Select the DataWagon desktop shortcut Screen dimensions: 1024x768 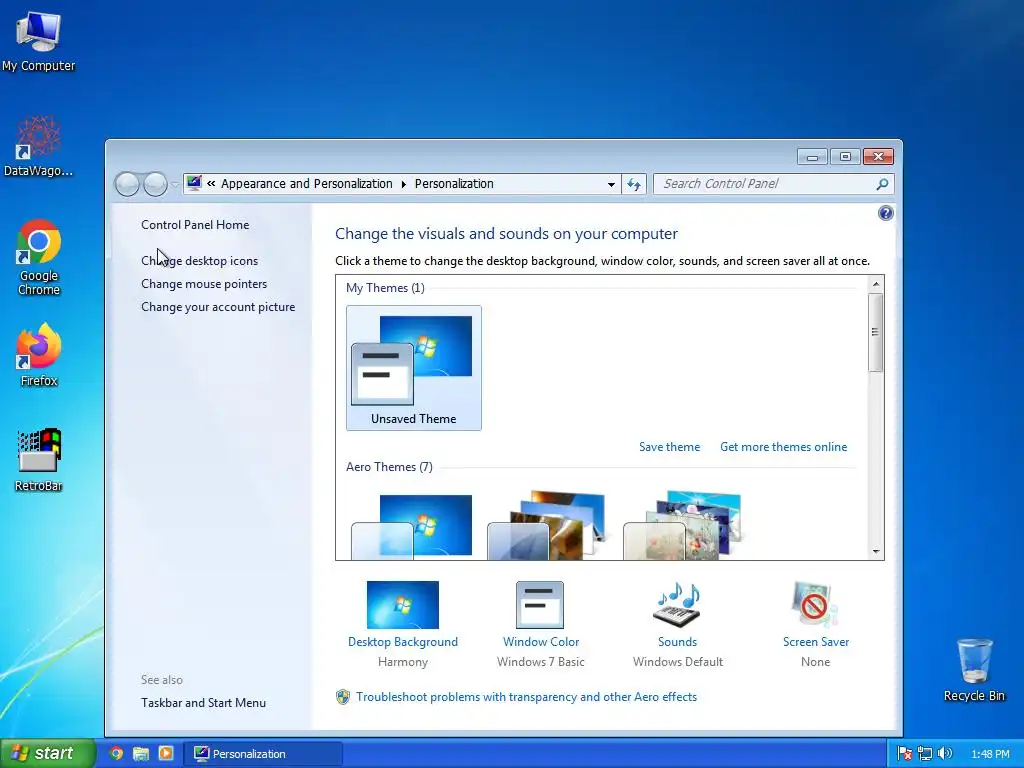tap(39, 146)
